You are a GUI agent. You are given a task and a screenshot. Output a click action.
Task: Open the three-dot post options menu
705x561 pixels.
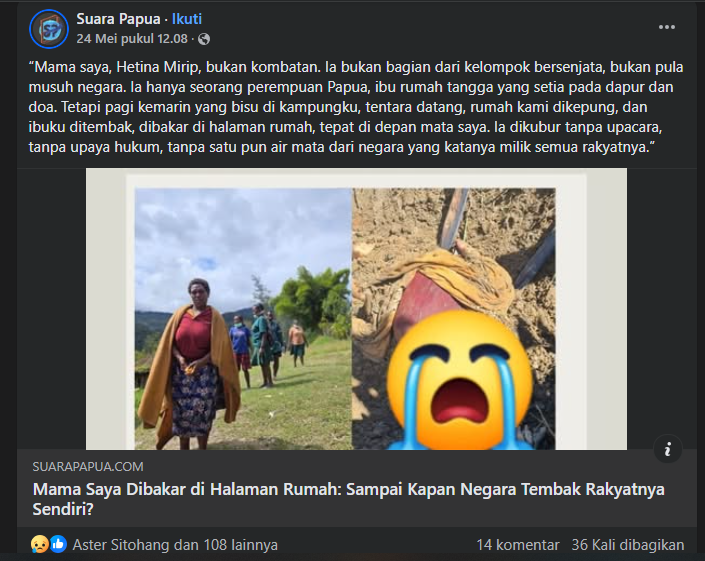[666, 27]
